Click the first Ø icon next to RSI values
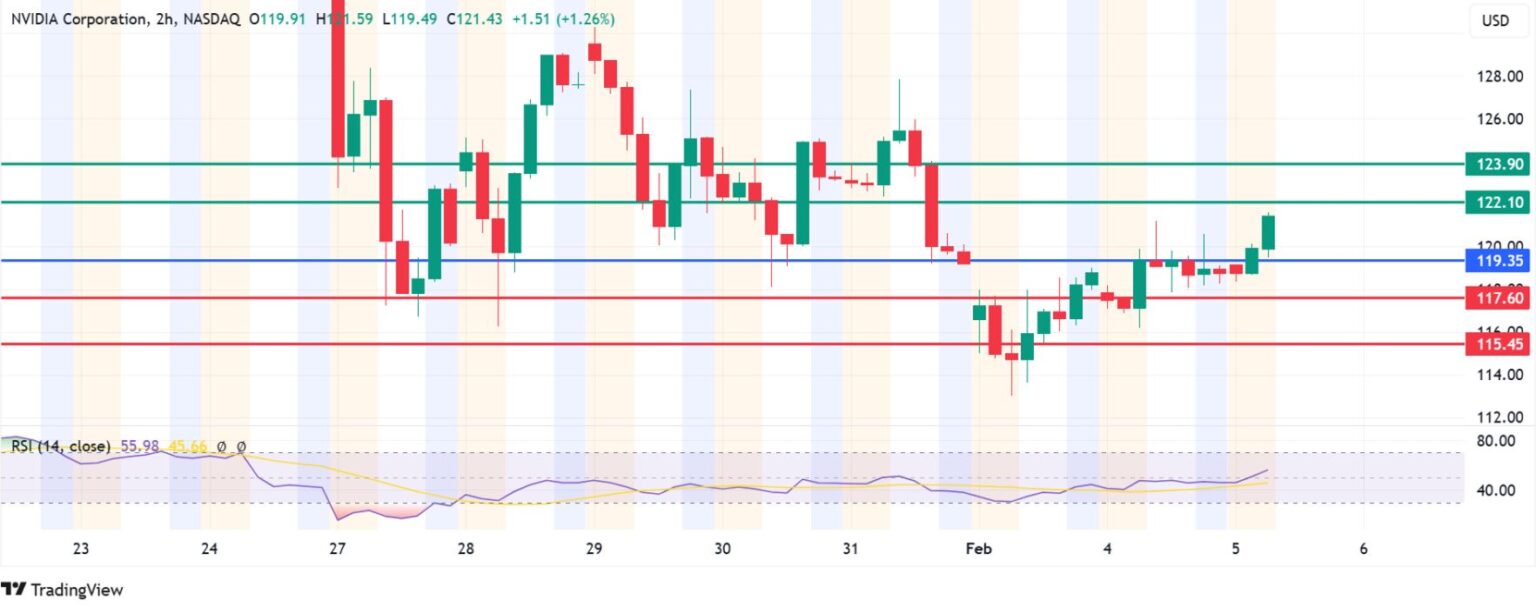Image resolution: width=1536 pixels, height=607 pixels. click(x=221, y=447)
